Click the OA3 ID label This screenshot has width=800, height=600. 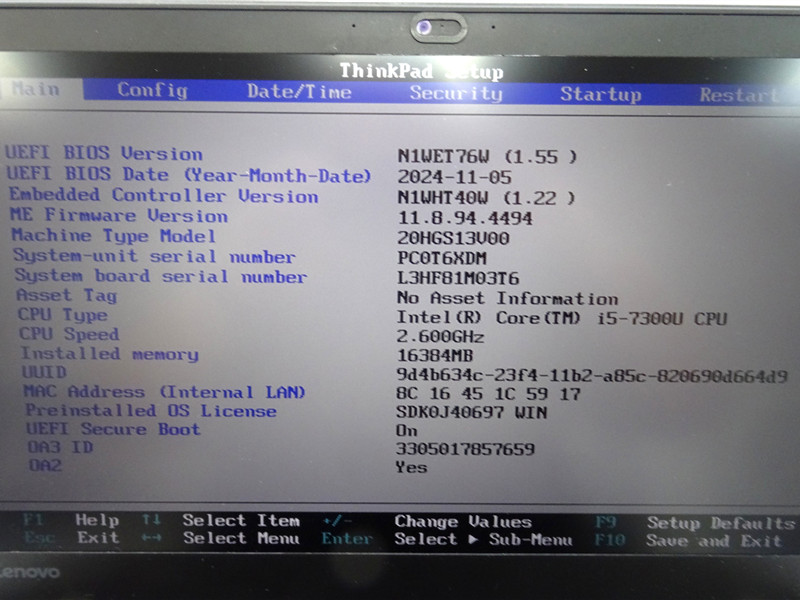[60, 447]
